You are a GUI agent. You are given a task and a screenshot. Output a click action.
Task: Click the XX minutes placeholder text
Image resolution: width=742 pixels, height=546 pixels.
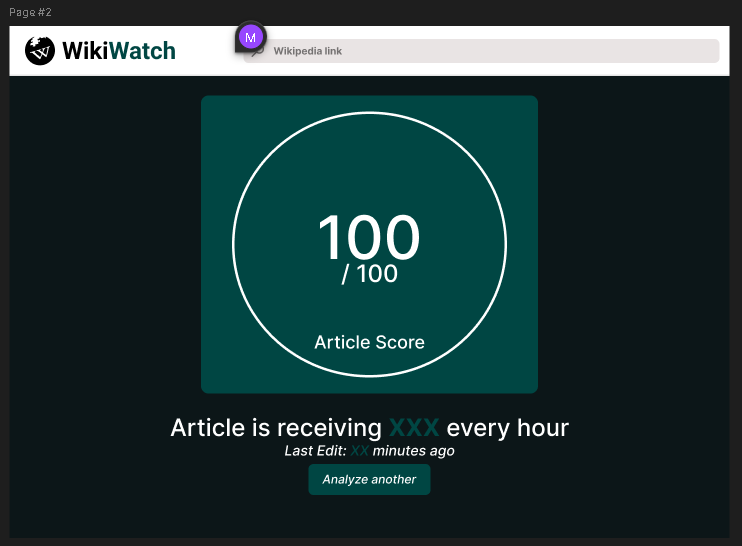[359, 451]
